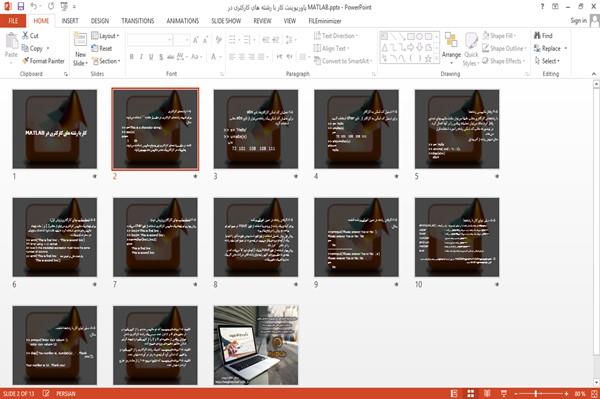The height and width of the screenshot is (399, 600).
Task: Click the Select button in Editing
Action: 547,61
